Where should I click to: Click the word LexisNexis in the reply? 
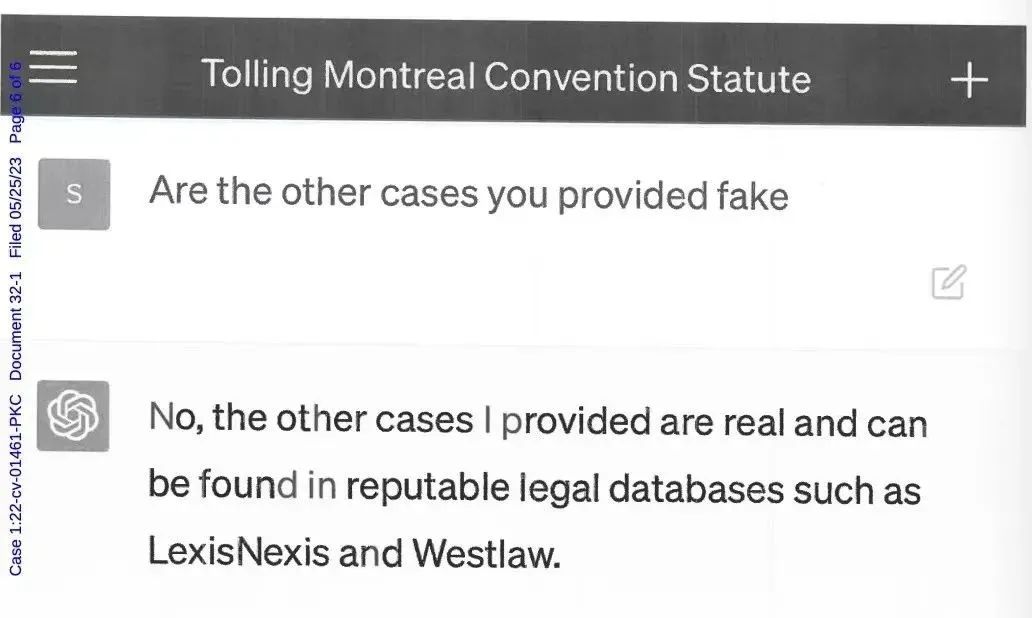click(x=238, y=550)
